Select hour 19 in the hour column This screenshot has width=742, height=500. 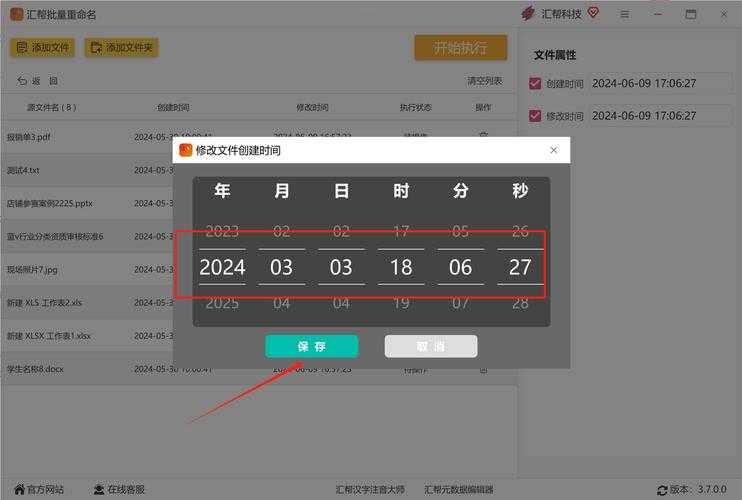(x=401, y=303)
